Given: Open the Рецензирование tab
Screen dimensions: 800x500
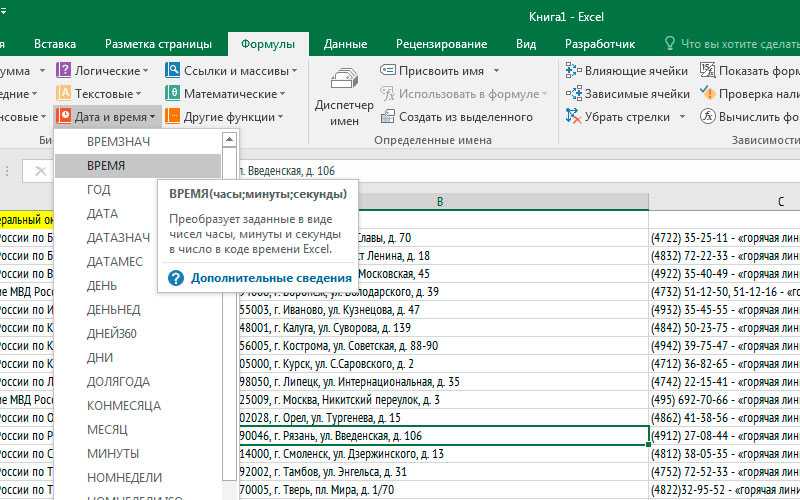Looking at the screenshot, I should (441, 44).
